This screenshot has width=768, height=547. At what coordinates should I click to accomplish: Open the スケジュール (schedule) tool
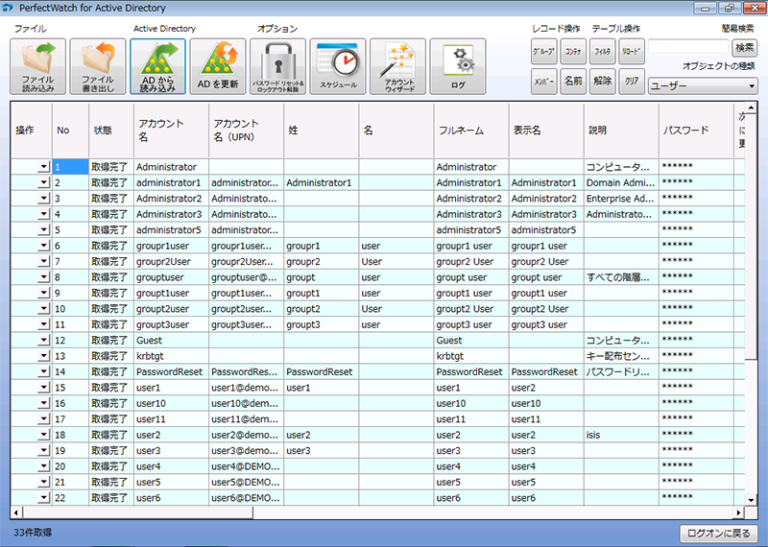[x=338, y=66]
